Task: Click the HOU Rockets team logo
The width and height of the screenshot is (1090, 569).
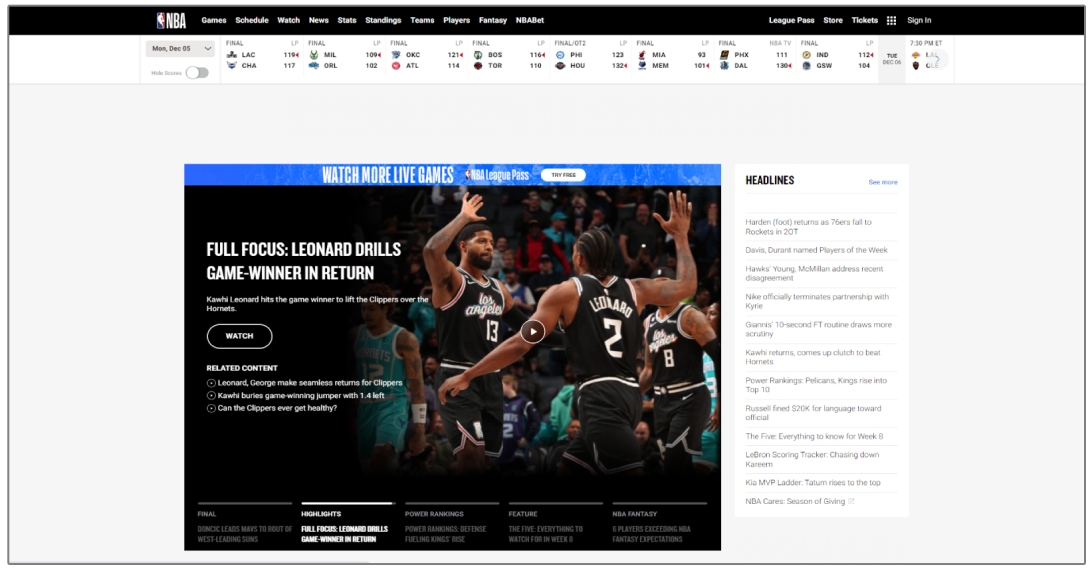Action: 560,65
